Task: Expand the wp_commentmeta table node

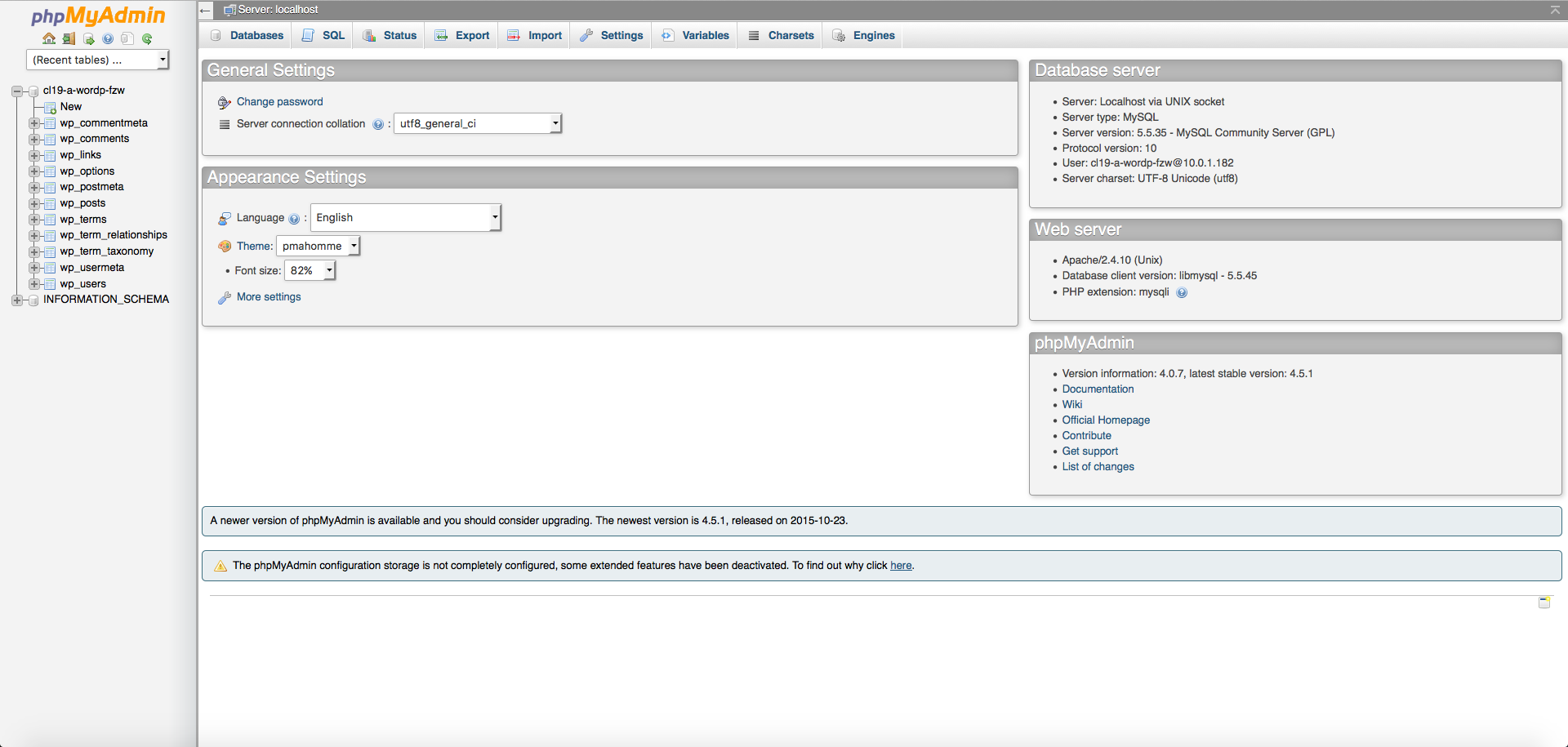Action: pos(34,123)
